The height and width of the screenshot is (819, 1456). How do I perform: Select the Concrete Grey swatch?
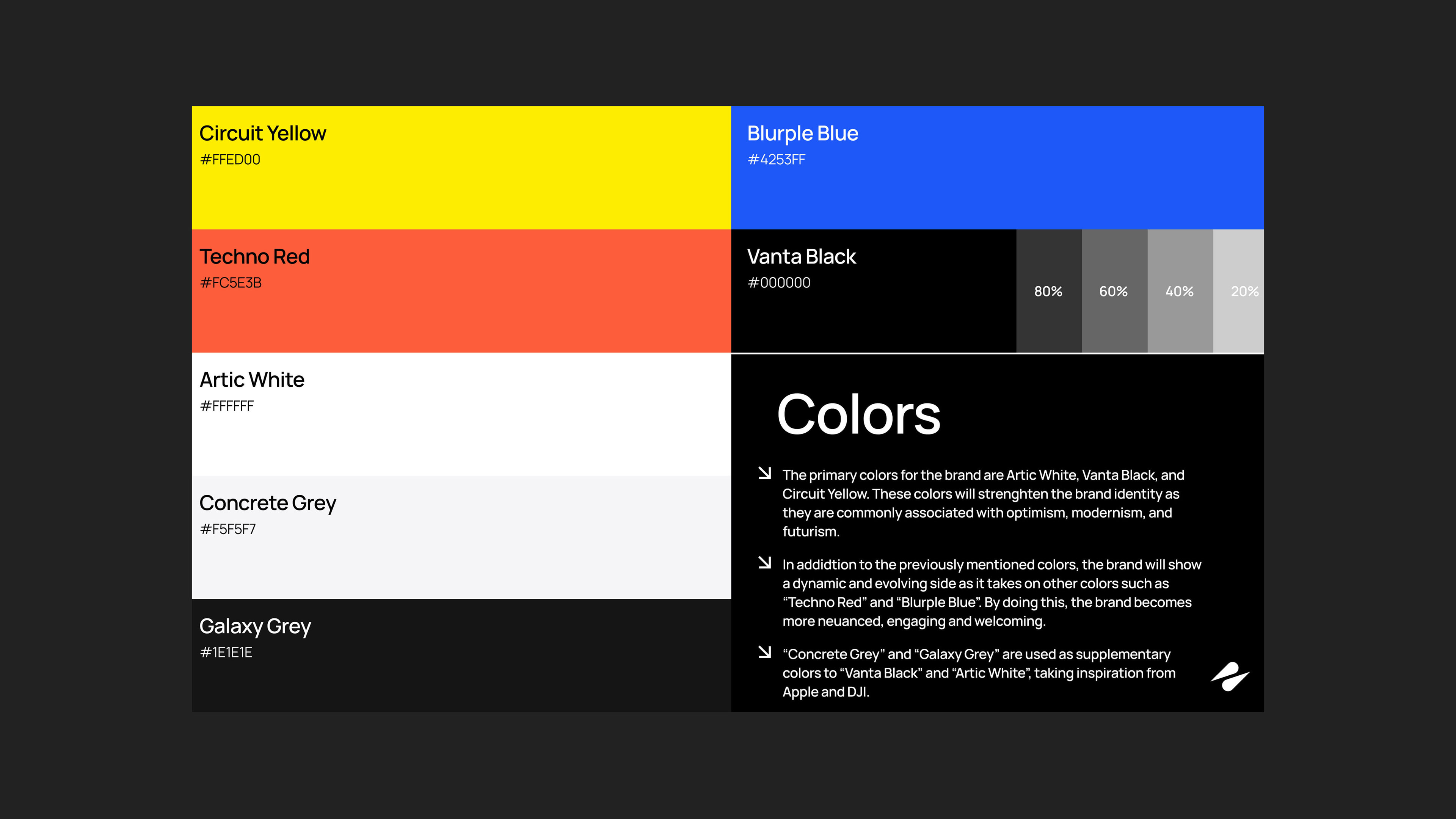pyautogui.click(x=461, y=537)
